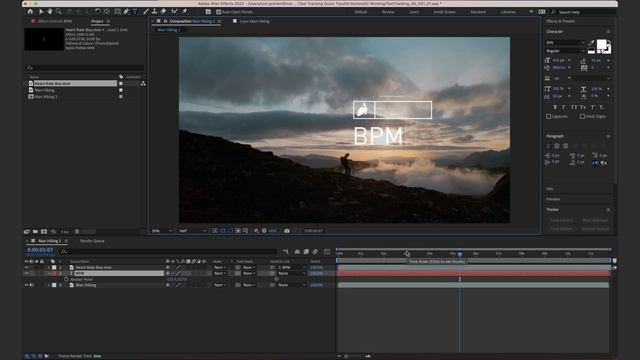Open the viewer magnification dropdown
Screen dimensions: 640x360
162,231
